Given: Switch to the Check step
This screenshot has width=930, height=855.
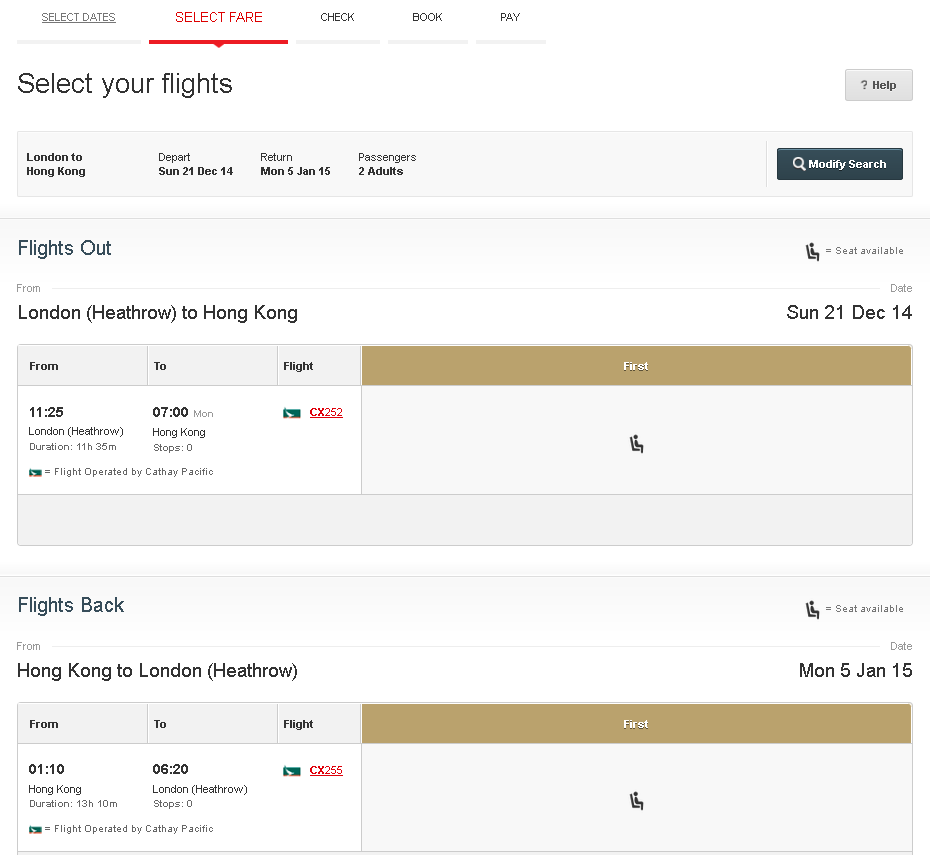Looking at the screenshot, I should click(x=337, y=18).
